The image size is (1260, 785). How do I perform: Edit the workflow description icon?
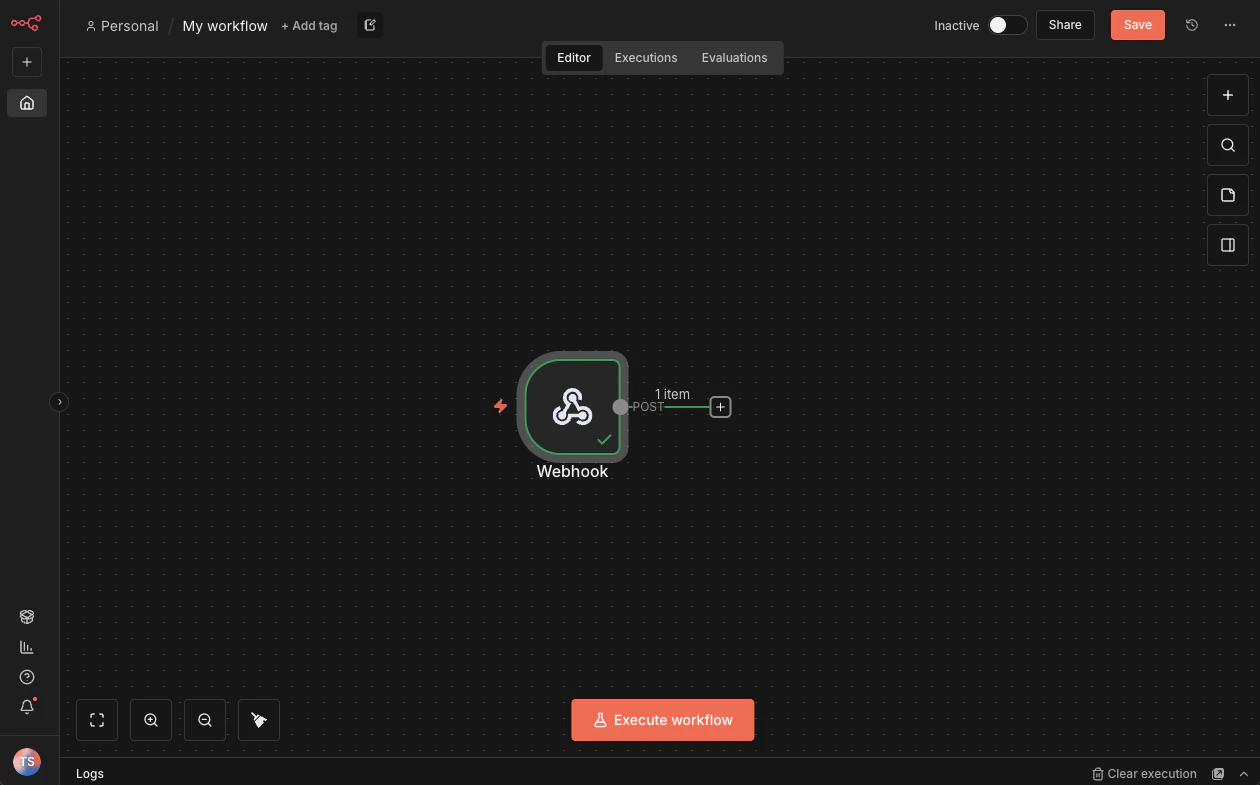click(370, 25)
